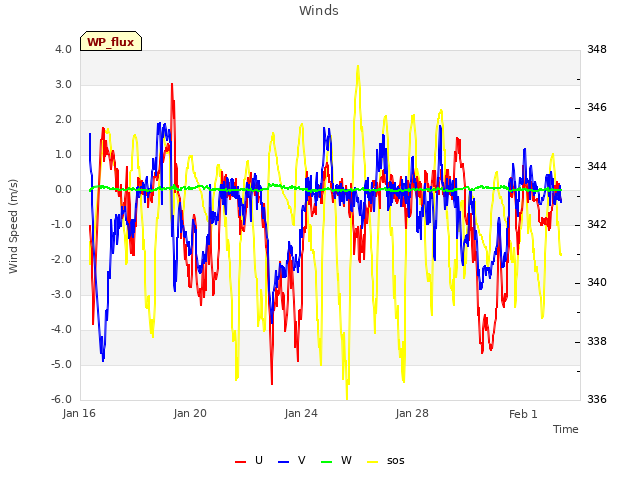
Task: Click the W legend label
Action: click(346, 460)
